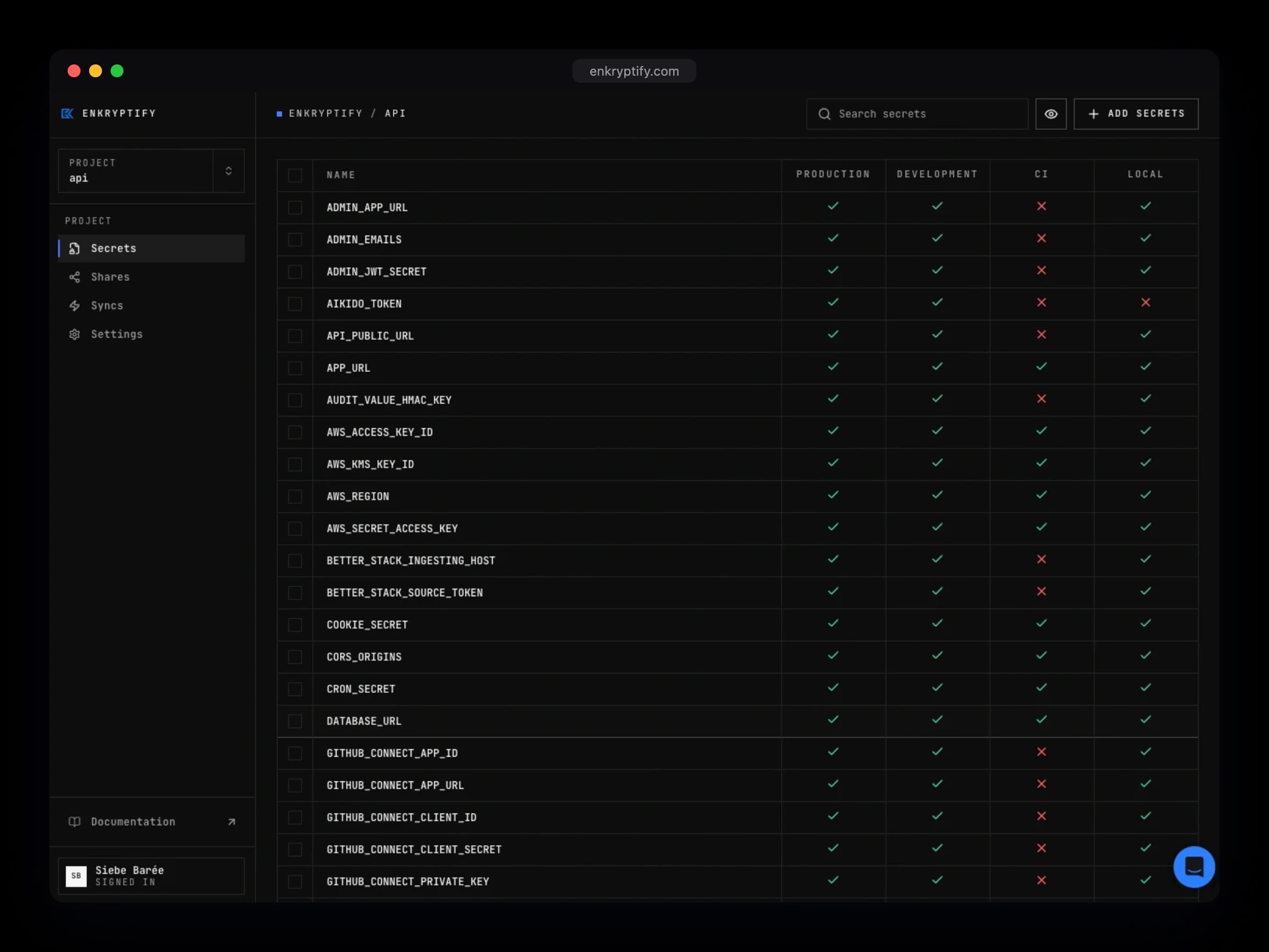Click the ENKRYPTIFY breadcrumb link

[326, 114]
